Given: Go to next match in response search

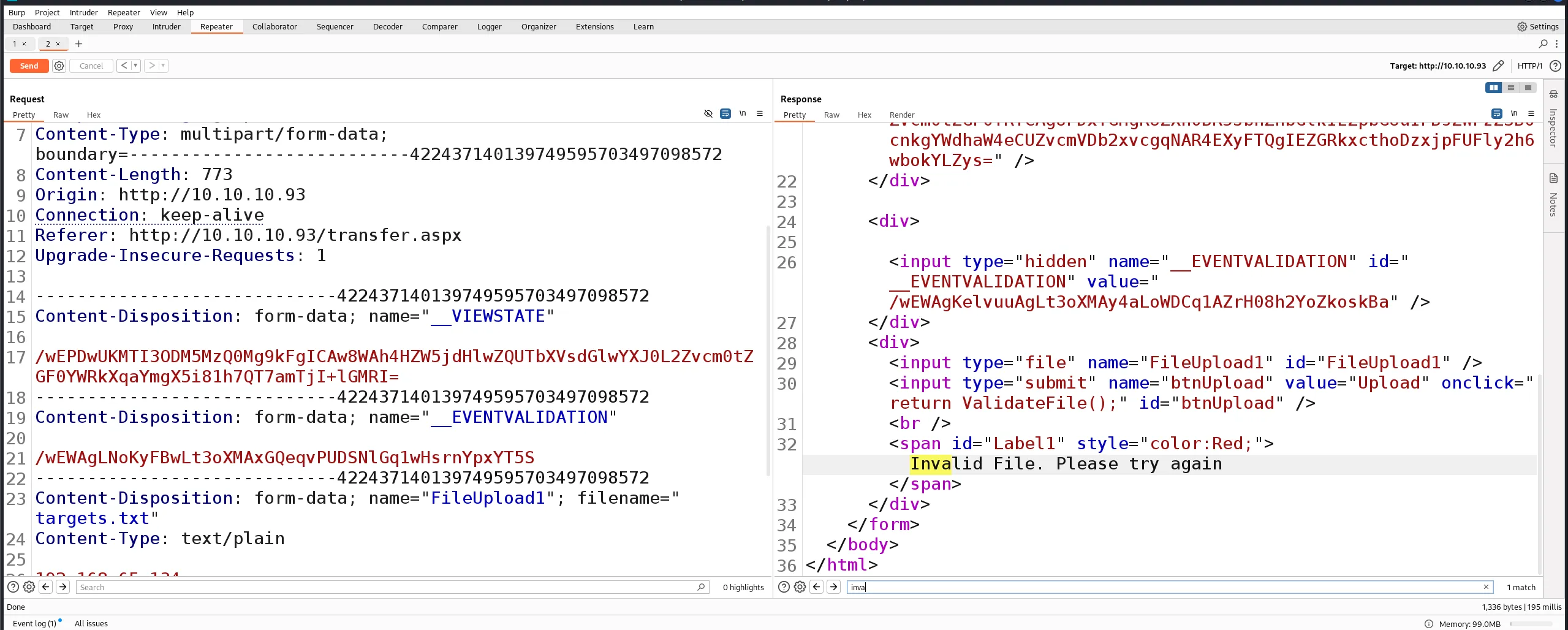Looking at the screenshot, I should pyautogui.click(x=833, y=587).
